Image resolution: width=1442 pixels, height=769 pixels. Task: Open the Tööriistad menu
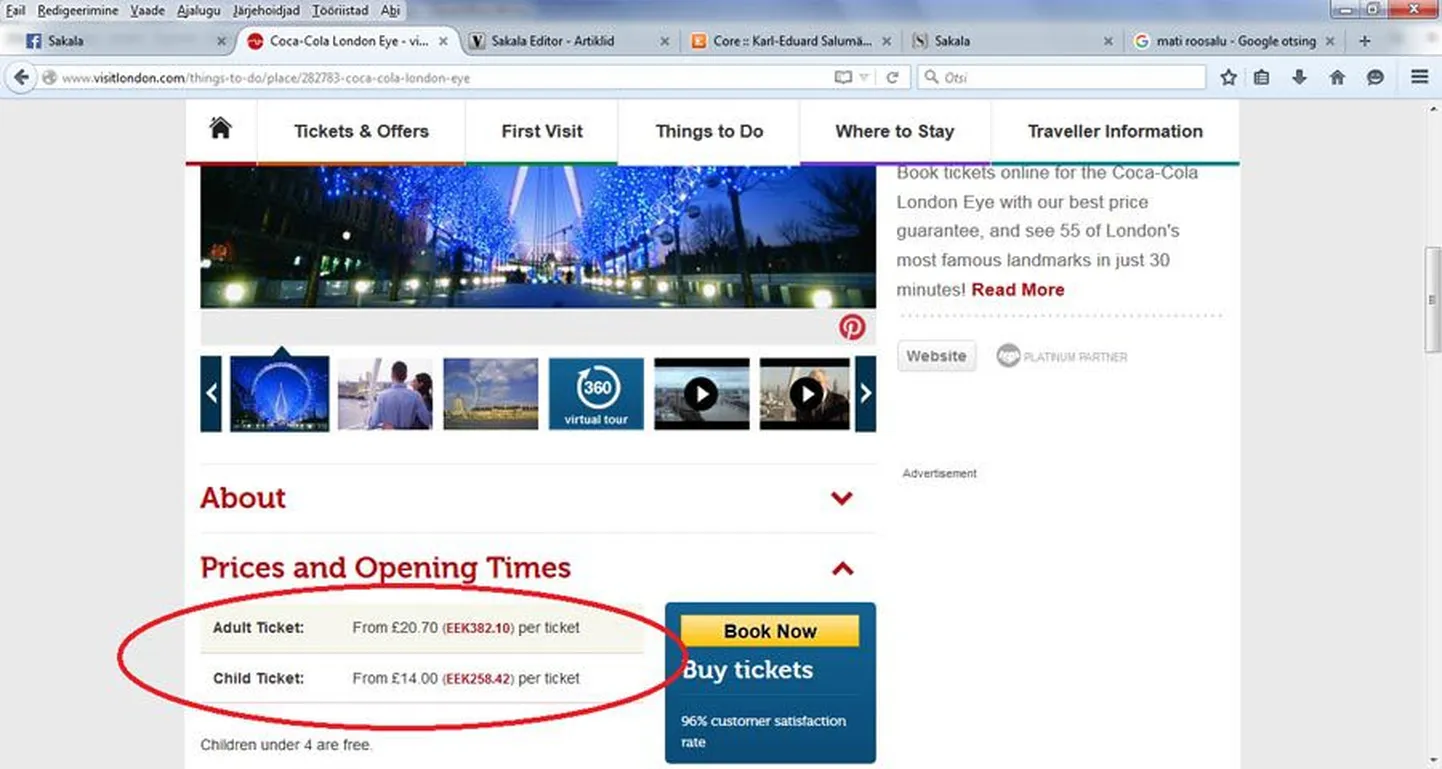(340, 10)
